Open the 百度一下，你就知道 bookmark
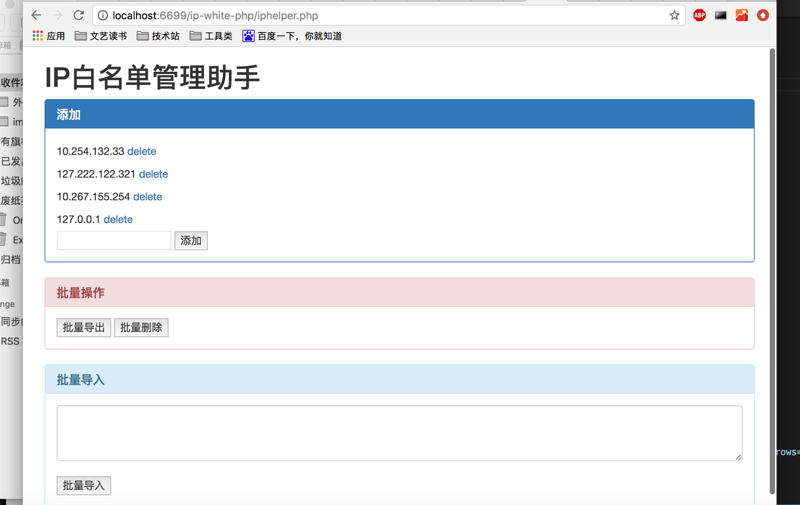The image size is (800, 505). [292, 36]
